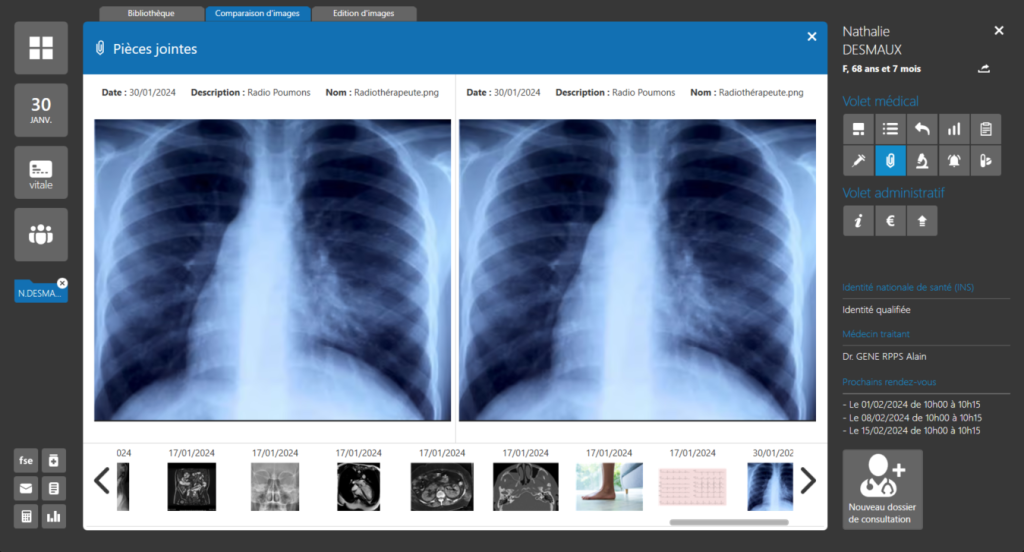Close the N.DESMA... patient tab
Screen dimensions: 1024x552
62,283
